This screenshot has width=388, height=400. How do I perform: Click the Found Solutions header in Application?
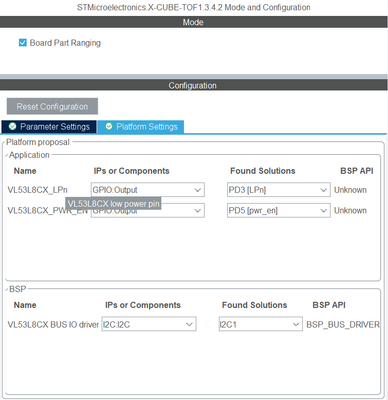(263, 171)
